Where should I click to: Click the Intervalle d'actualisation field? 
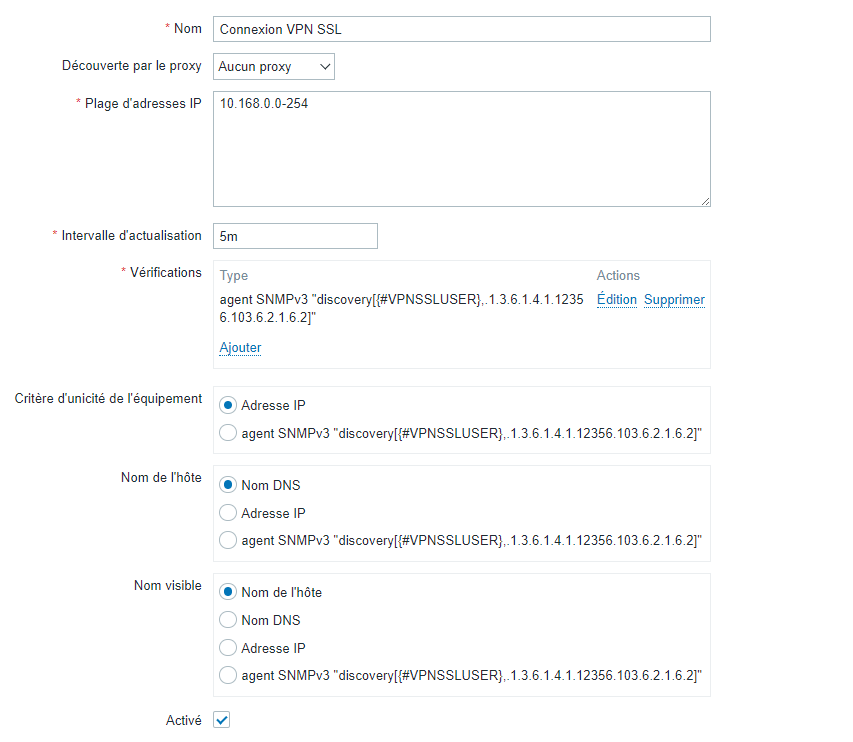click(x=295, y=236)
